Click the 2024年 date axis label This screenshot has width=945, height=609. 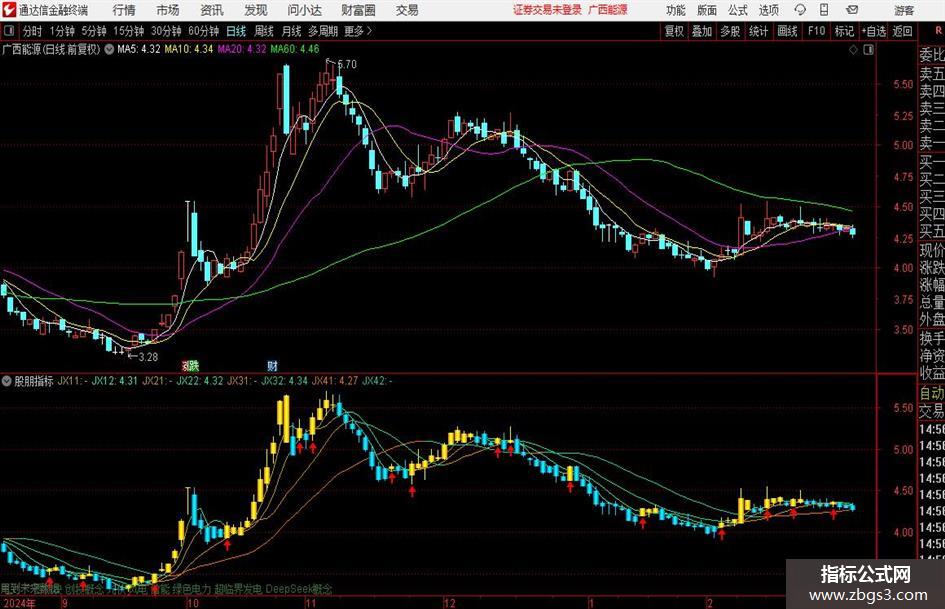pos(19,603)
